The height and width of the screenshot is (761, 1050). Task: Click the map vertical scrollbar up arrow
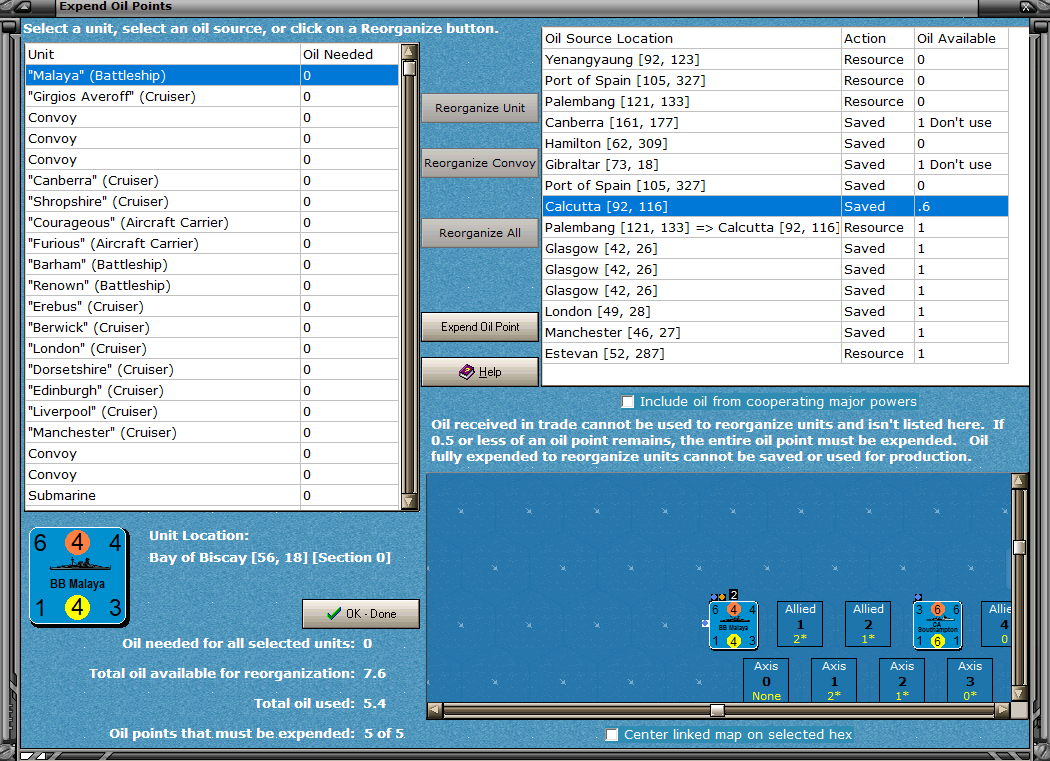(x=1019, y=480)
